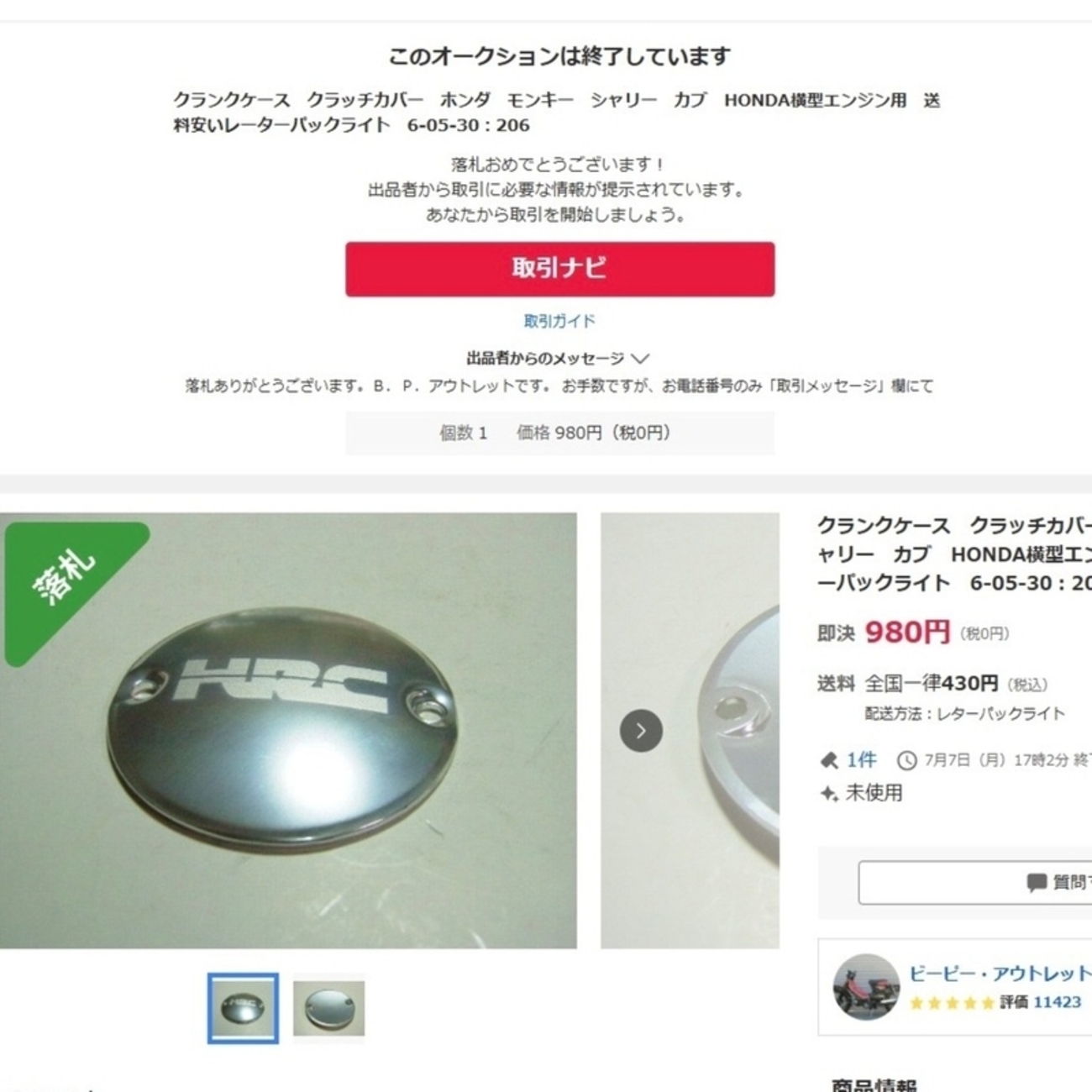Open the 1件 bid count link

tap(861, 760)
